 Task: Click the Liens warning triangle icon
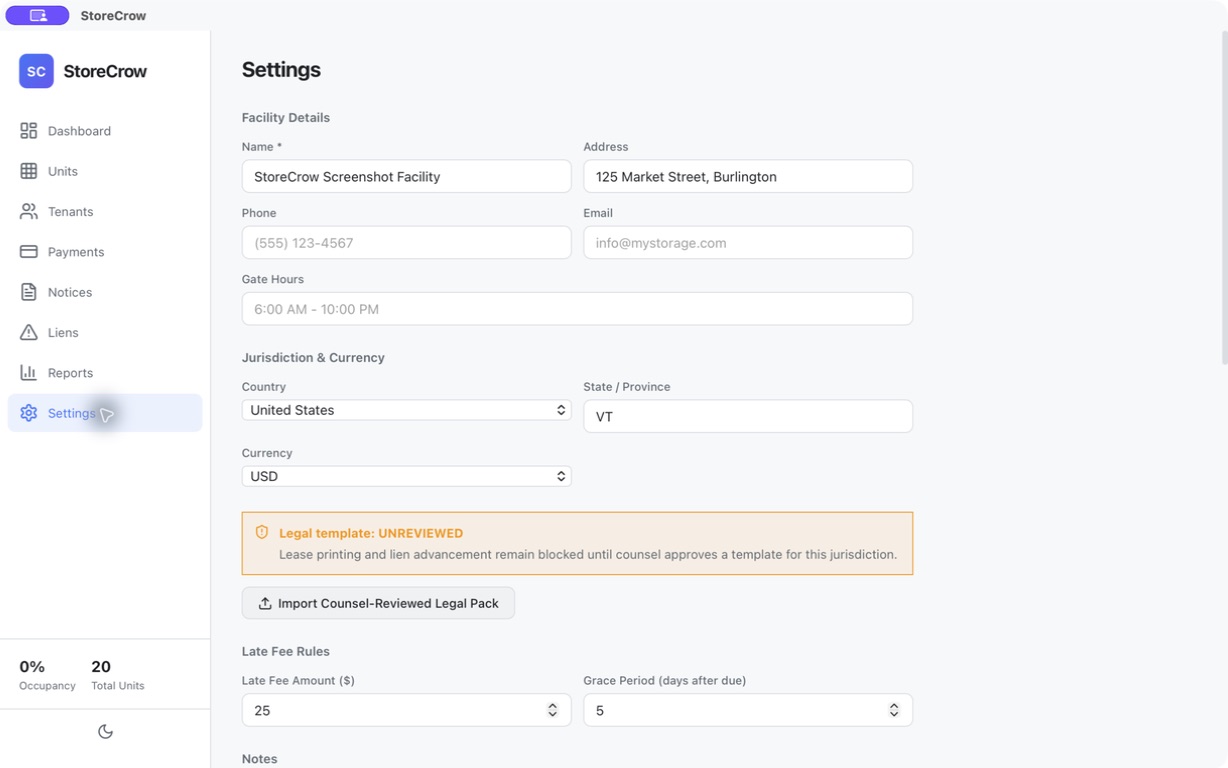coord(28,332)
